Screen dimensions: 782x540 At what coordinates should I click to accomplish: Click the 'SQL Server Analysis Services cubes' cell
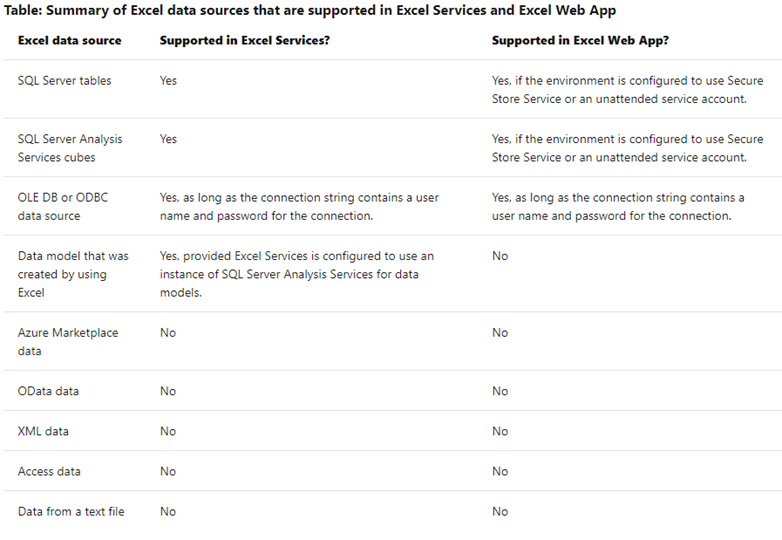pyautogui.click(x=70, y=148)
